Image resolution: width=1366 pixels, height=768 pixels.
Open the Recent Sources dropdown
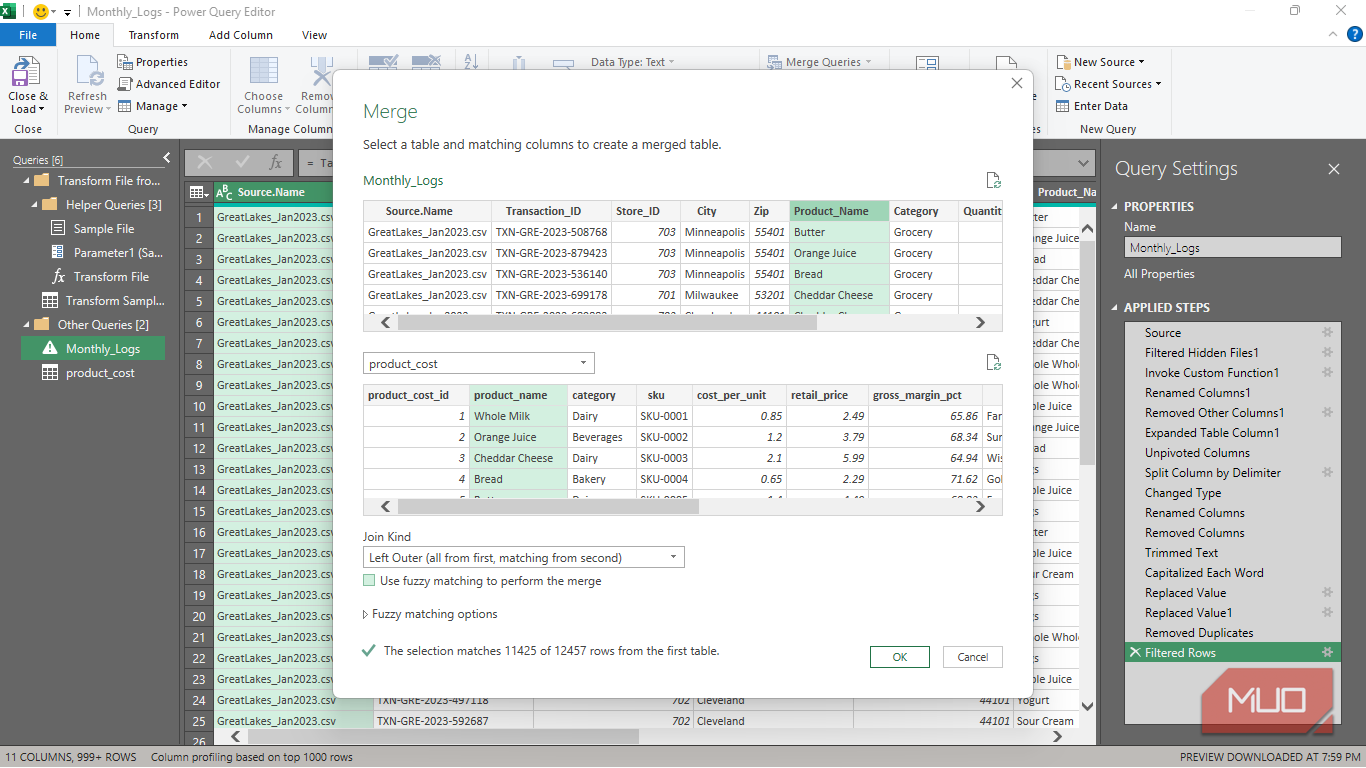[1108, 84]
